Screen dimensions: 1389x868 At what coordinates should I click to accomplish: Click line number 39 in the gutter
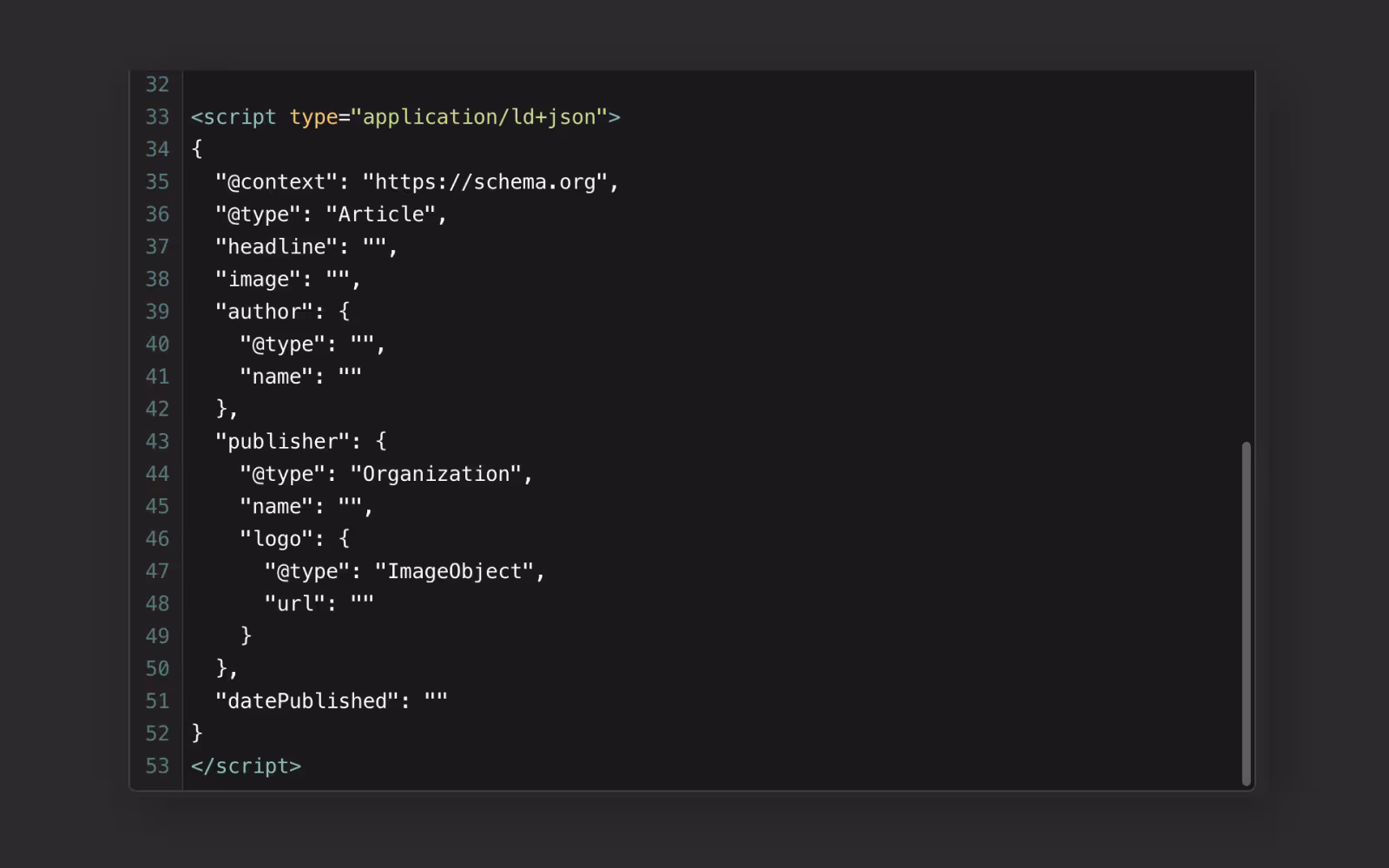[157, 312]
